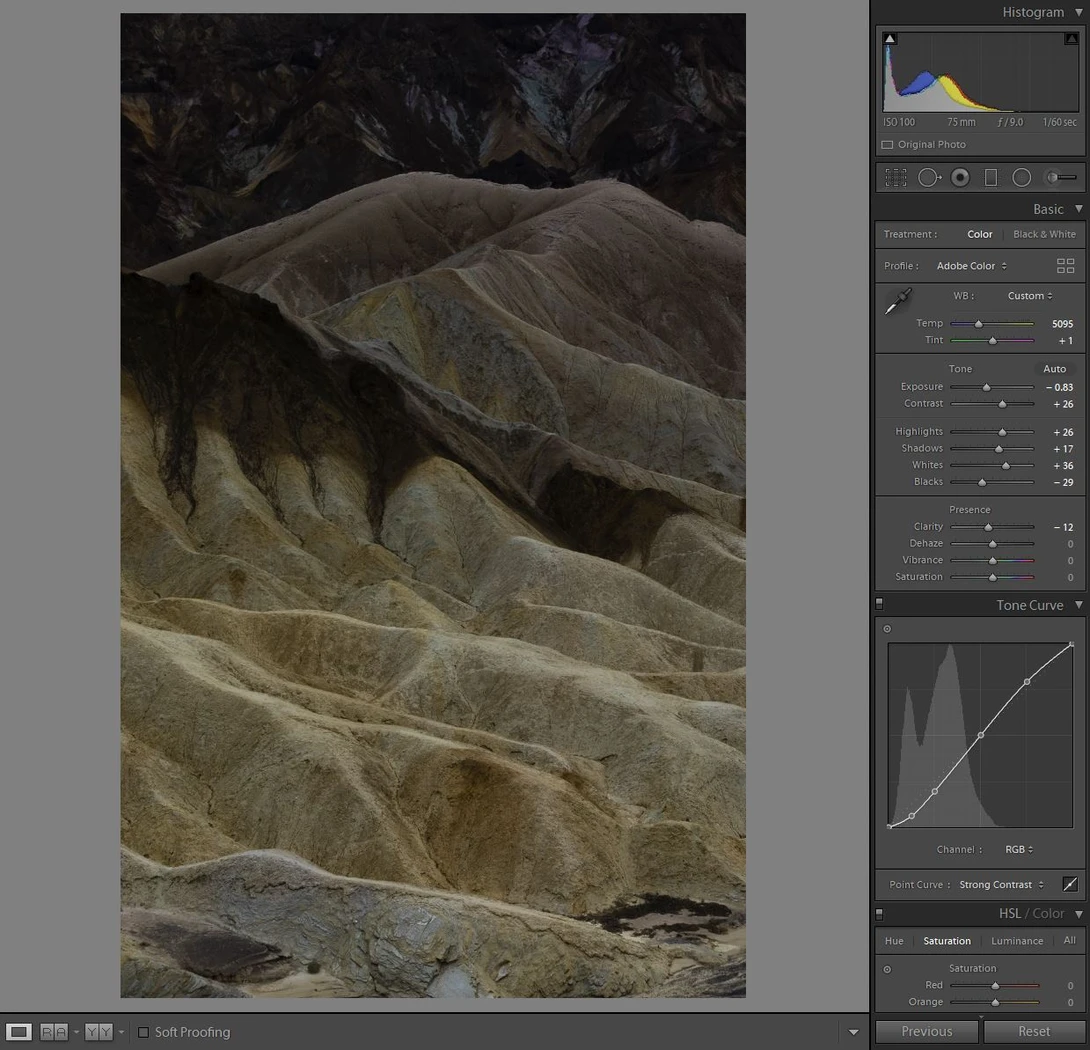
Task: Activate HSL Saturation targeted adjustment tool
Action: click(x=887, y=969)
